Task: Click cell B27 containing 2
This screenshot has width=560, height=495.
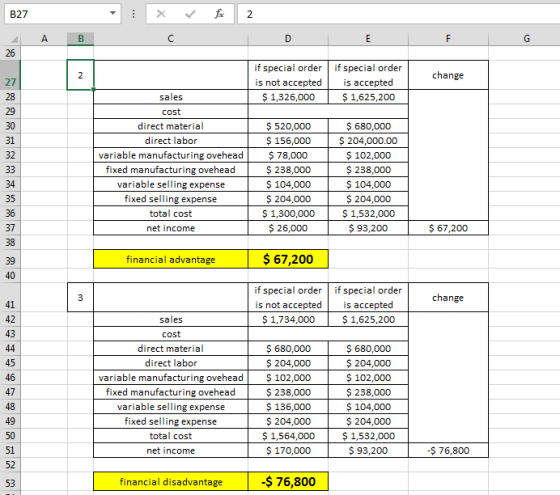Action: (x=80, y=75)
